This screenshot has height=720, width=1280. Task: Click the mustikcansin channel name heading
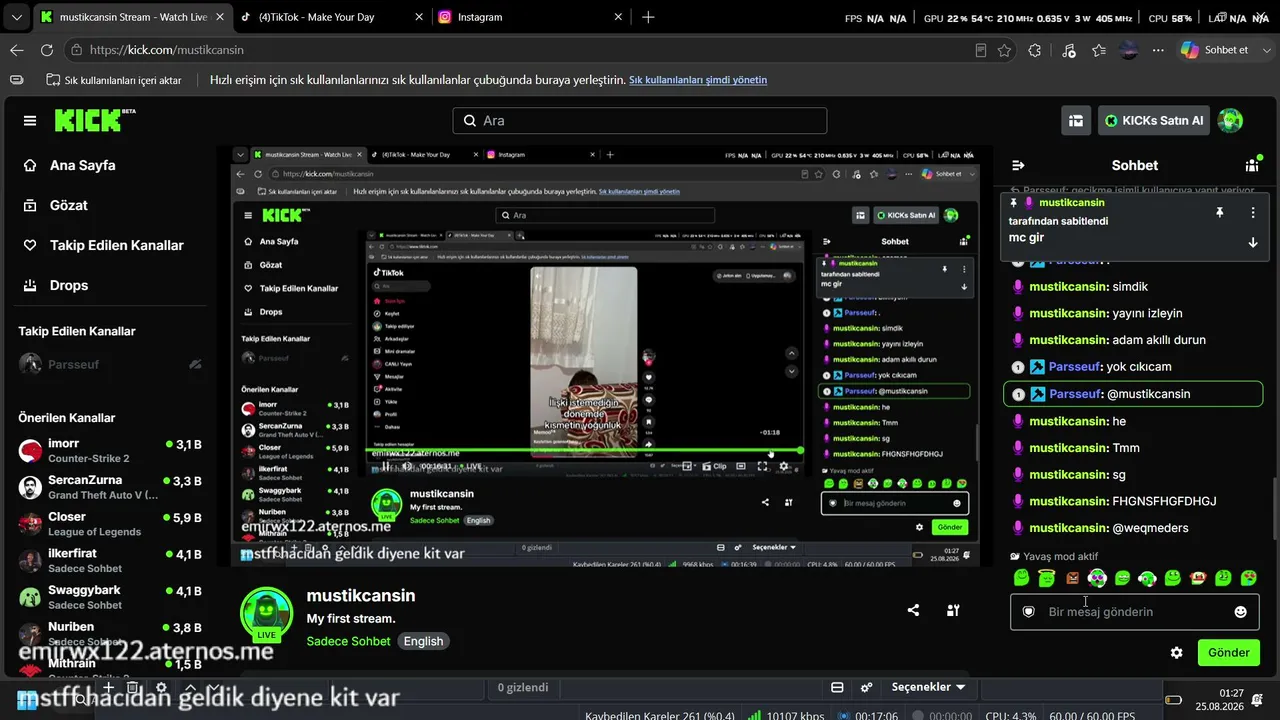pos(361,595)
